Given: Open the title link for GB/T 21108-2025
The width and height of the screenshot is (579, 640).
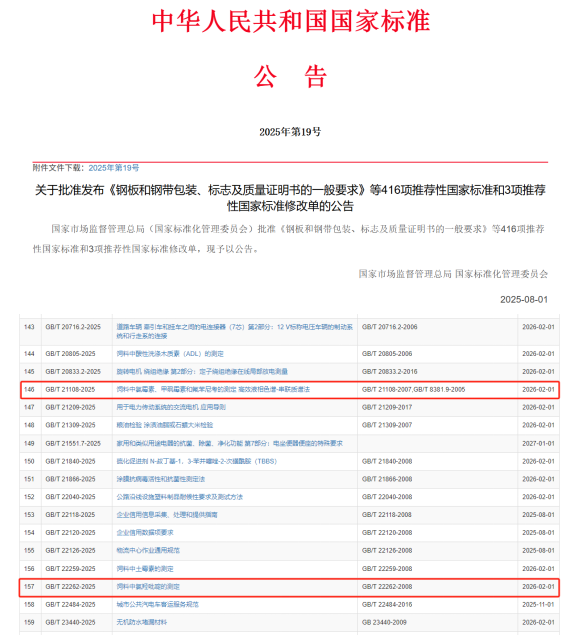Looking at the screenshot, I should [213, 389].
